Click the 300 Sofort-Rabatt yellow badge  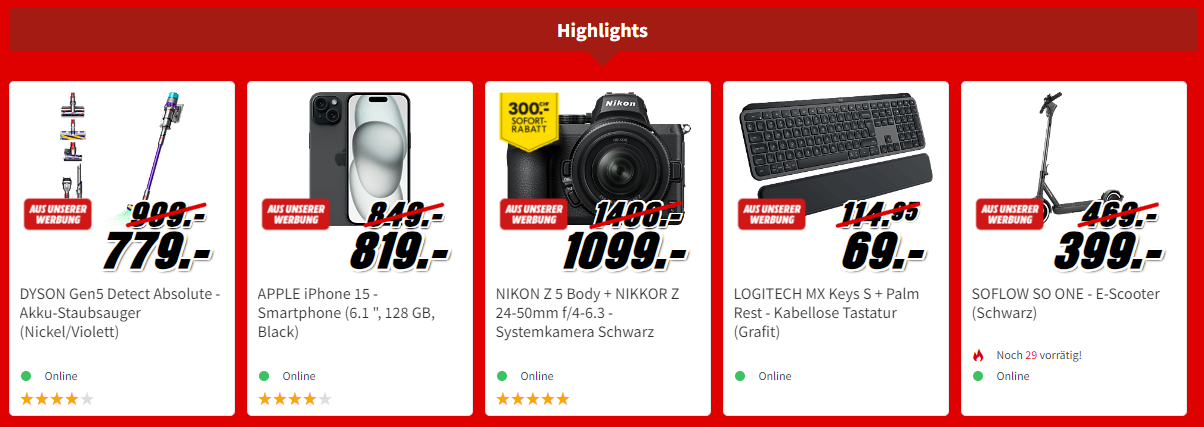(x=529, y=119)
